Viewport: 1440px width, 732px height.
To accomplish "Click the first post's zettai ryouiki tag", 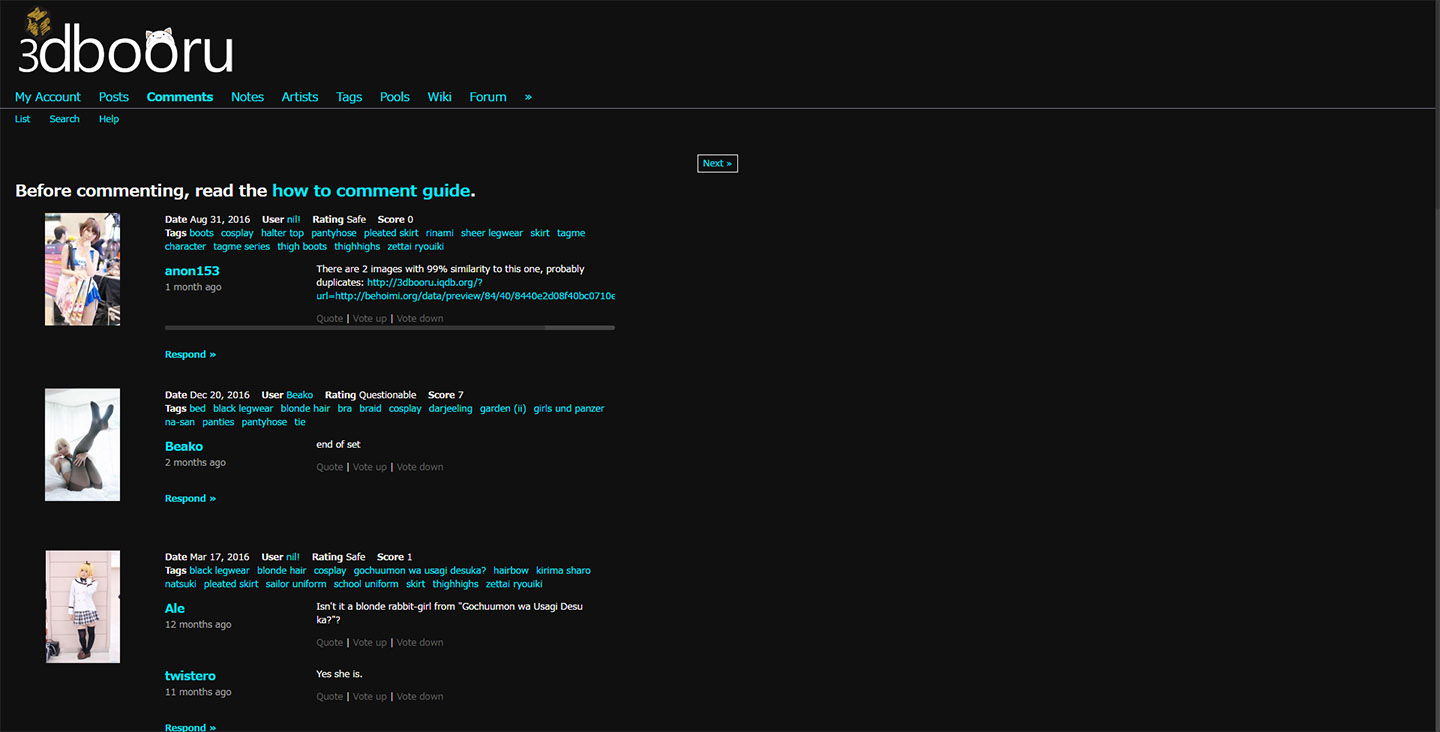I will pos(415,247).
